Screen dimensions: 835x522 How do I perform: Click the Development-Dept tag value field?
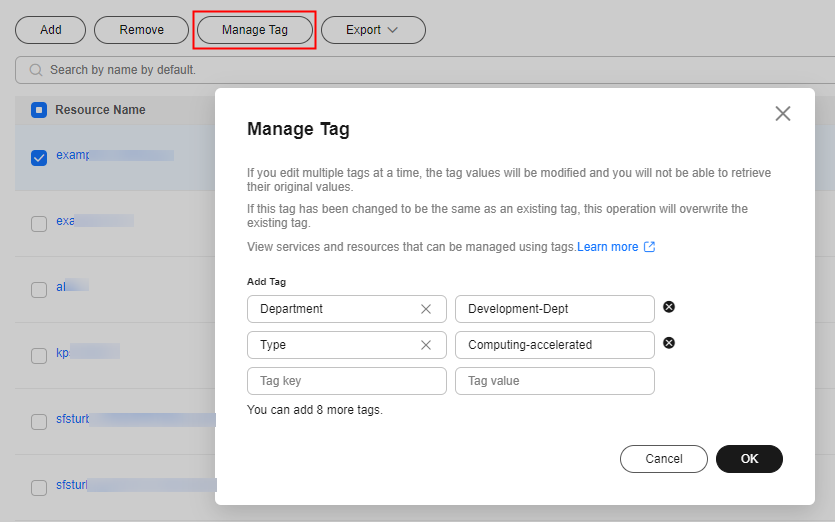pos(554,309)
